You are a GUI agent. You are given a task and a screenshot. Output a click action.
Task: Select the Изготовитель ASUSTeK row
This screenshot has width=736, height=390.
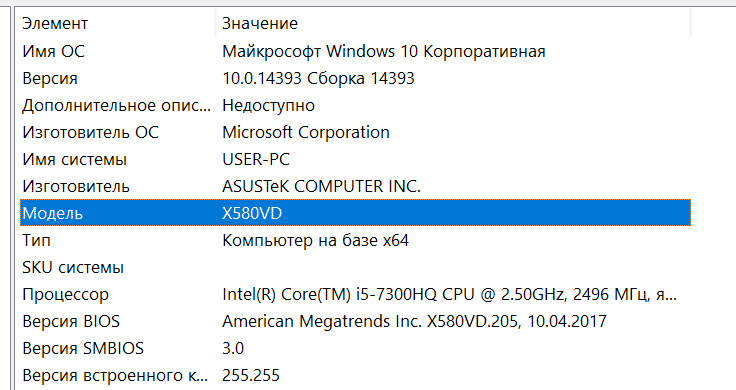point(355,186)
